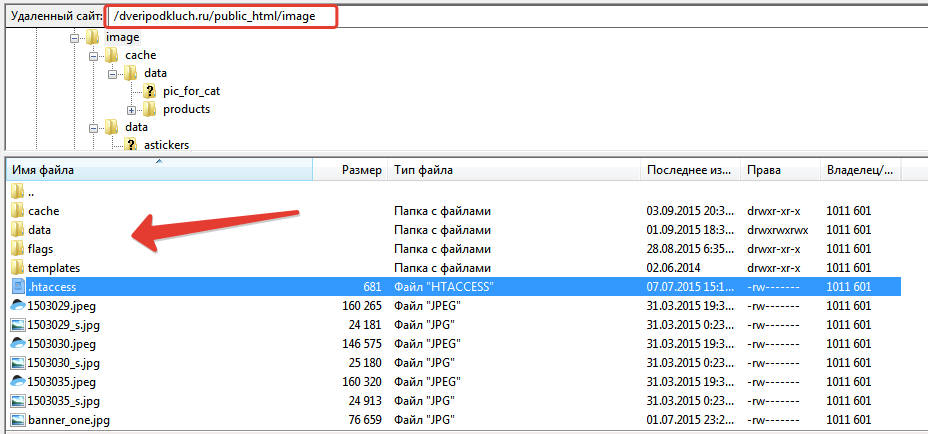The width and height of the screenshot is (928, 434).
Task: Click the 1503030.jpeg file icon
Action: point(18,343)
